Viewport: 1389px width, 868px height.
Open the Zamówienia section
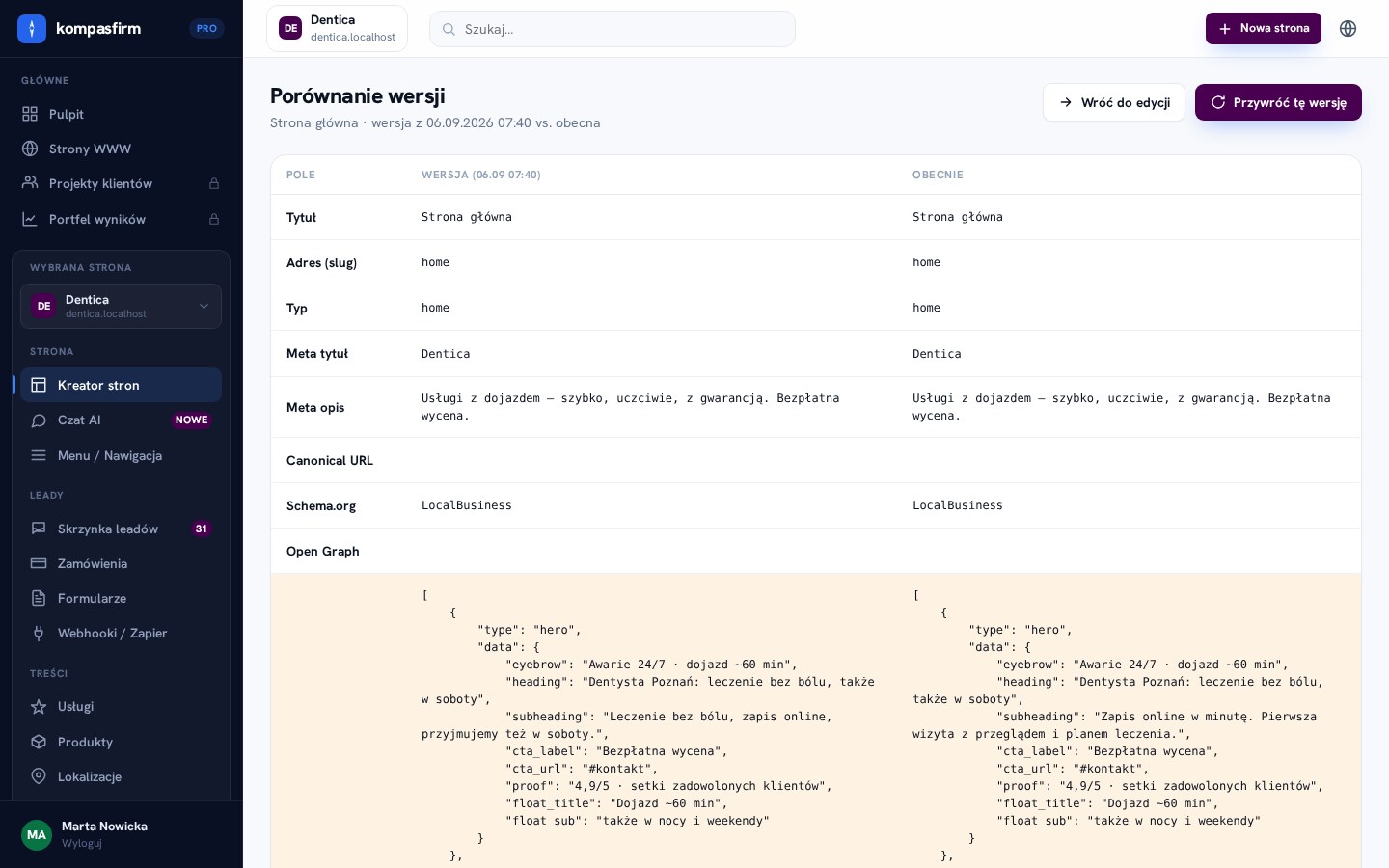[121, 563]
